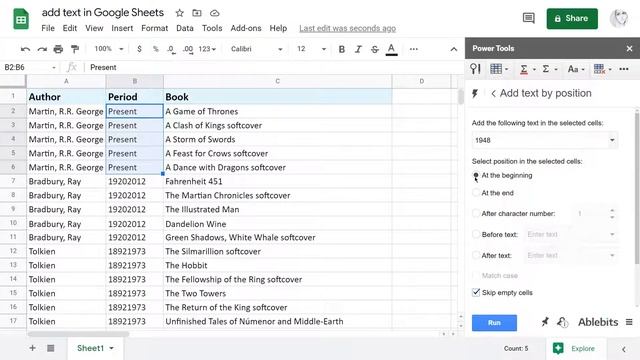Pin the Power Tools action
This screenshot has height=360, width=640.
pos(544,322)
